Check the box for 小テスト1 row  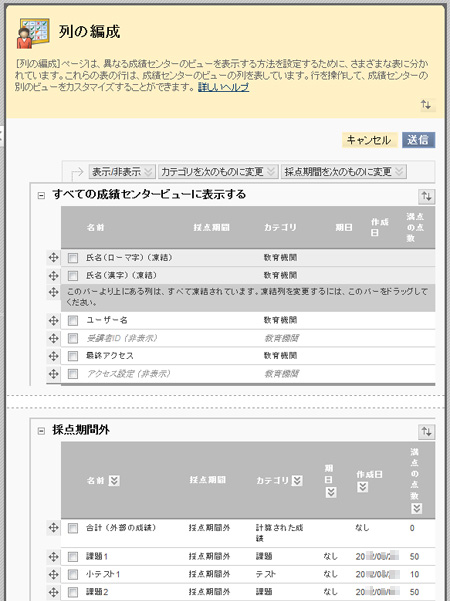(x=73, y=574)
